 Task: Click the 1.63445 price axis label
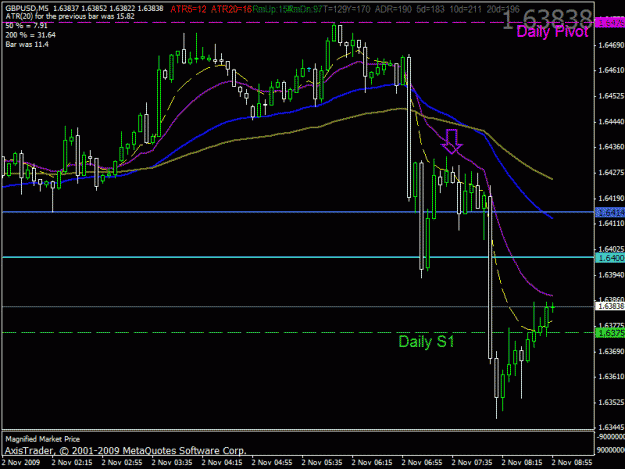[611, 428]
